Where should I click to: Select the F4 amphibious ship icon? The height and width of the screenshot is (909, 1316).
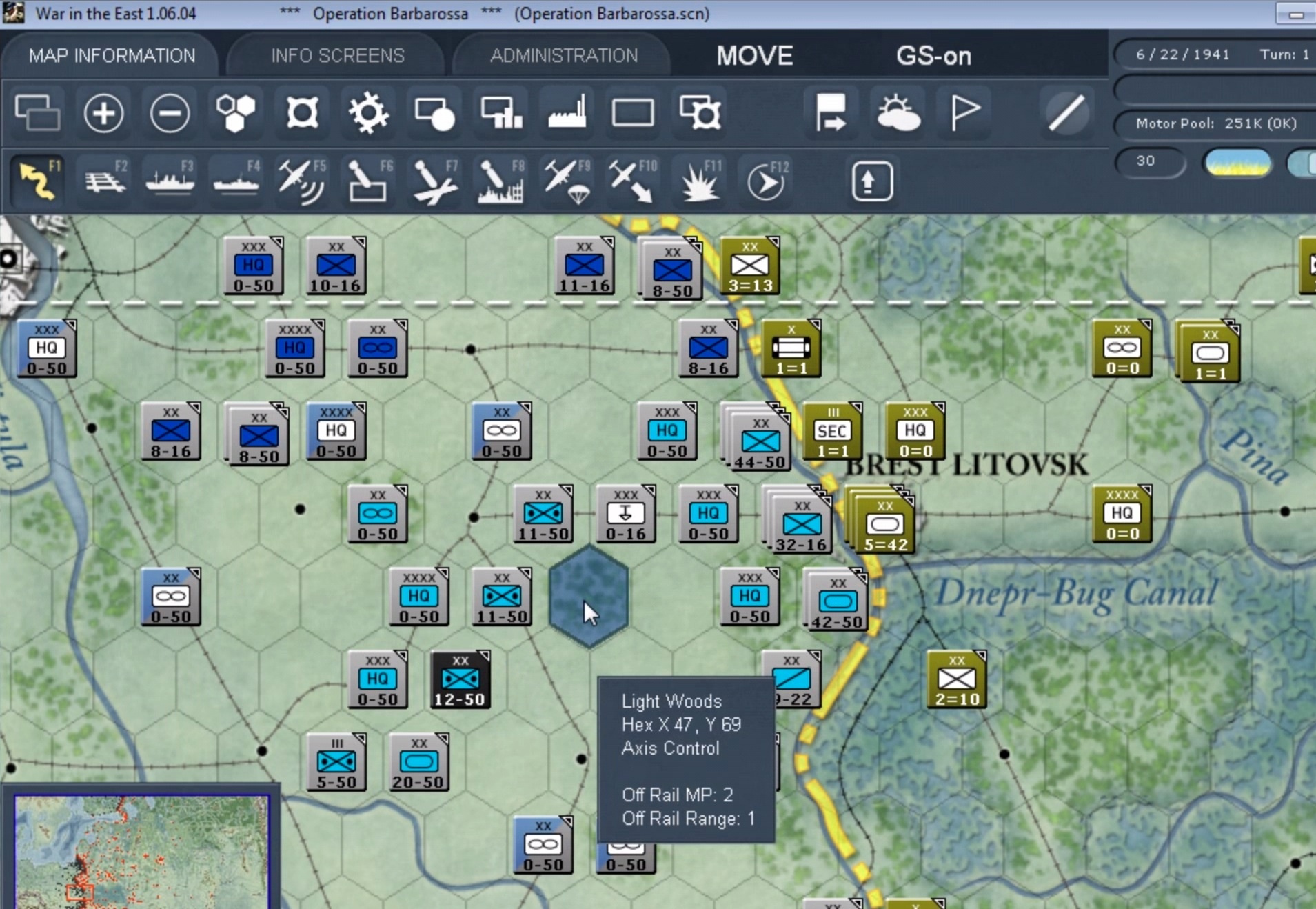237,181
